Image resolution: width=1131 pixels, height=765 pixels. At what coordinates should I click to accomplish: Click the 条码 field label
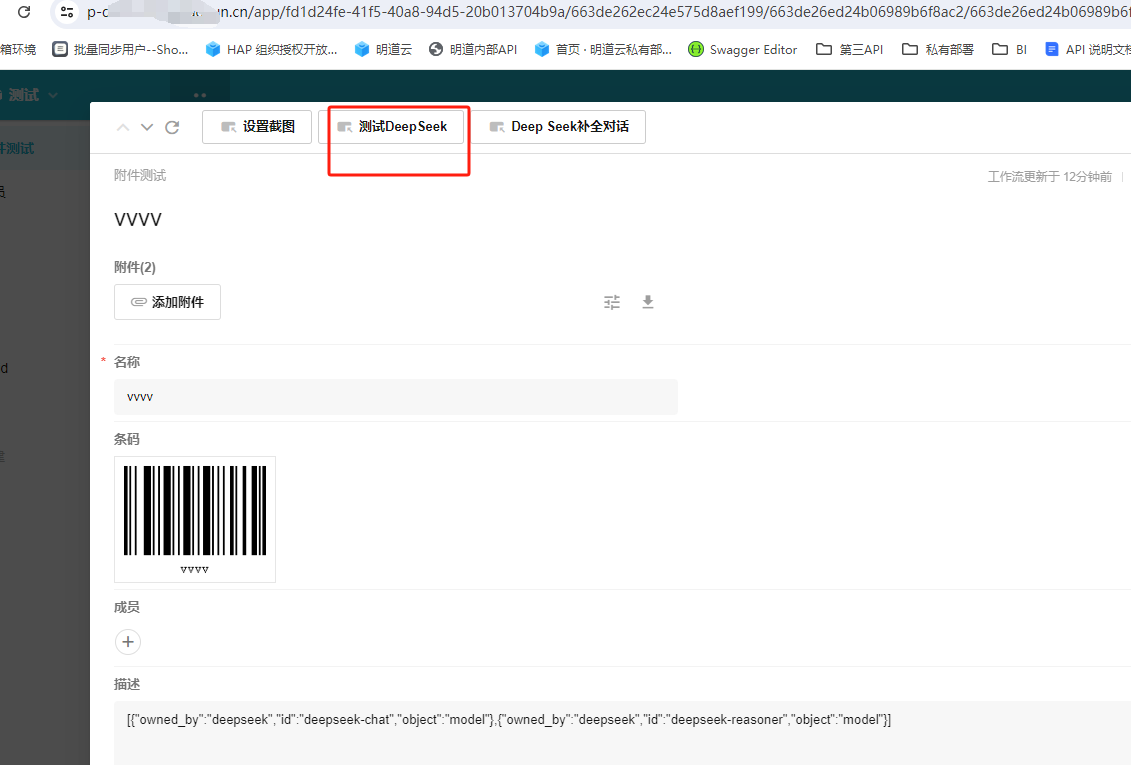click(127, 439)
